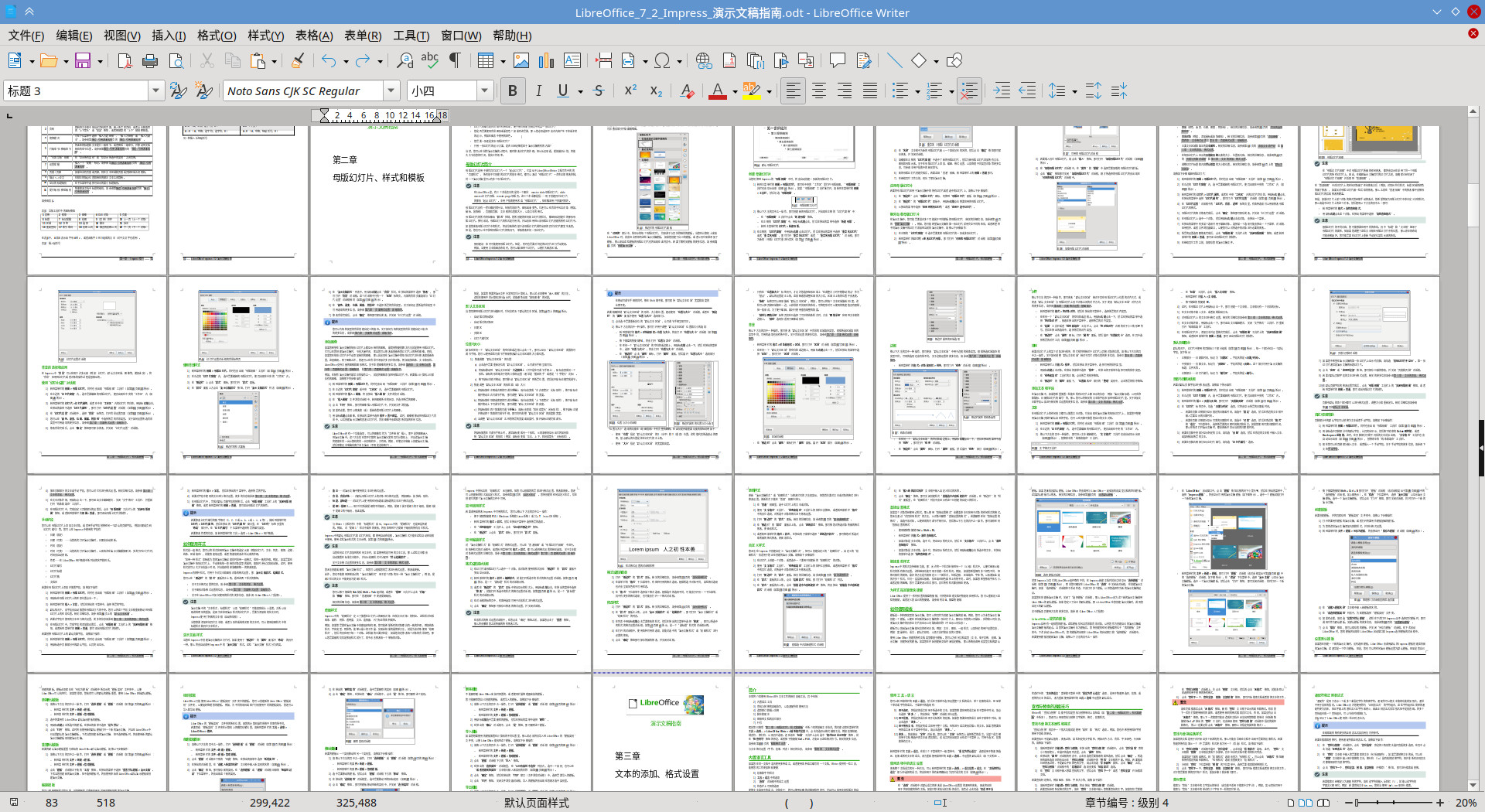The width and height of the screenshot is (1485, 812).
Task: Click the Open folder icon
Action: (x=49, y=60)
